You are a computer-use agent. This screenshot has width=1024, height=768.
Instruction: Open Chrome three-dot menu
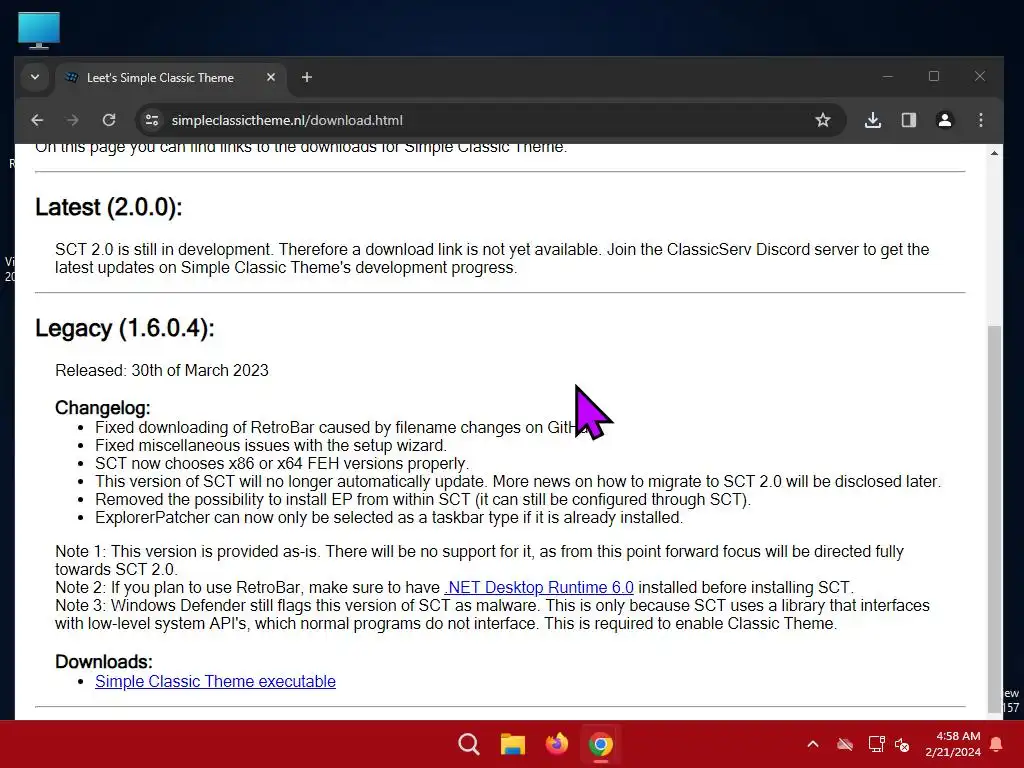(x=981, y=120)
